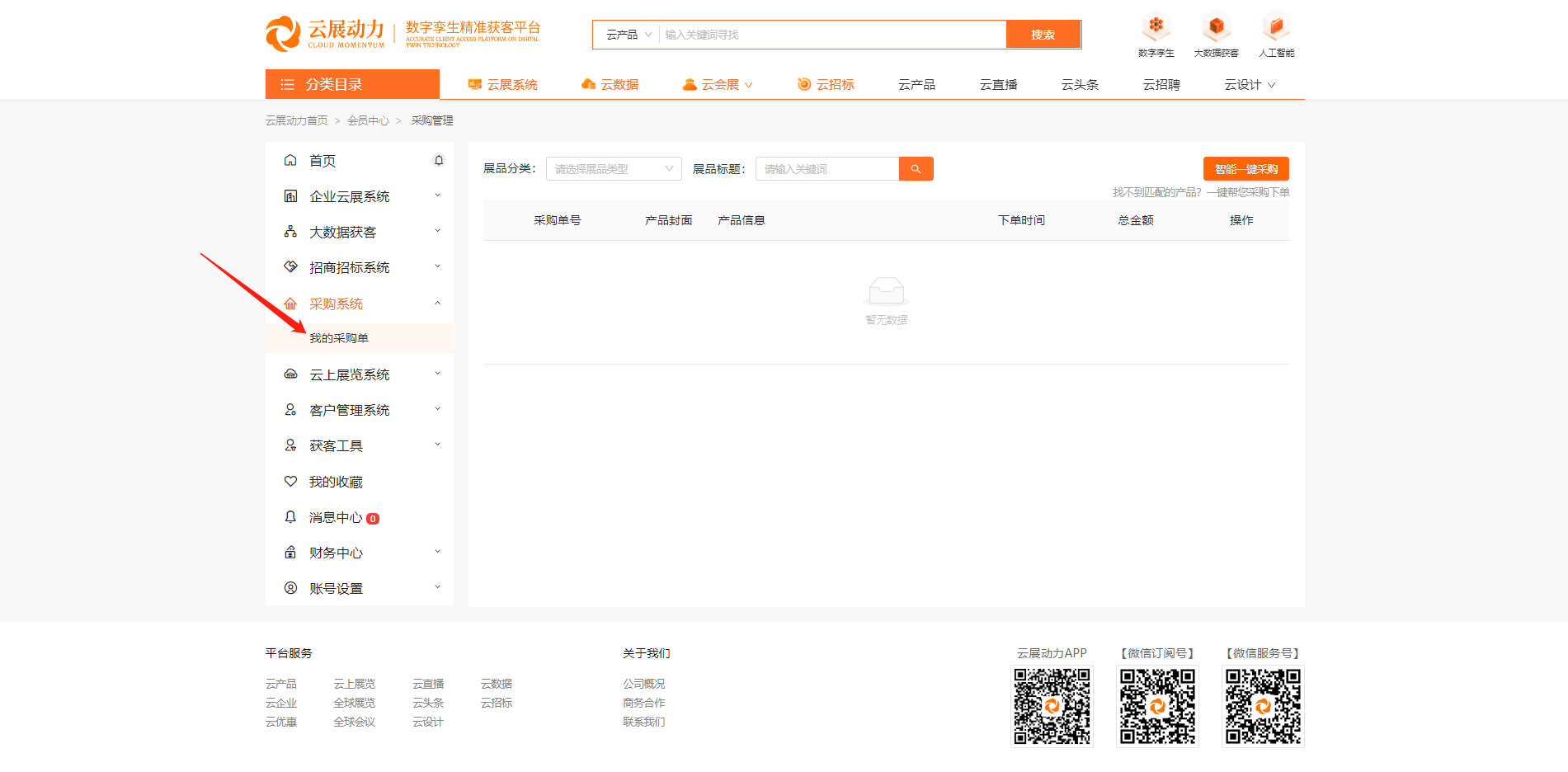1568x772 pixels.
Task: Click the 云展动力 logo
Action: point(326,34)
